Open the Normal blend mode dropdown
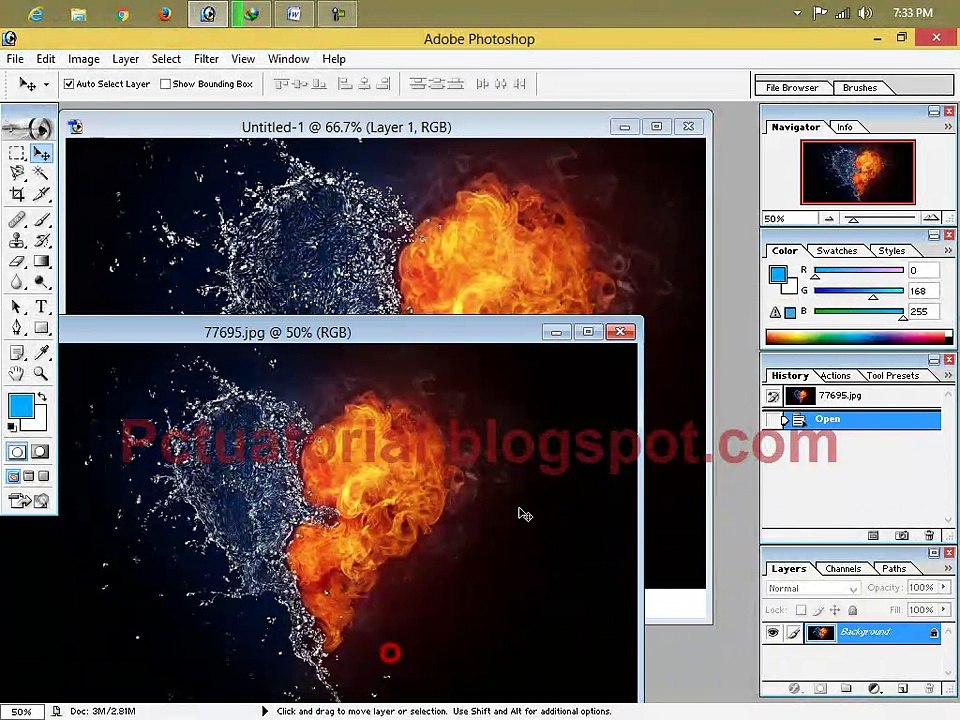Screen dimensions: 960x720 click(812, 588)
